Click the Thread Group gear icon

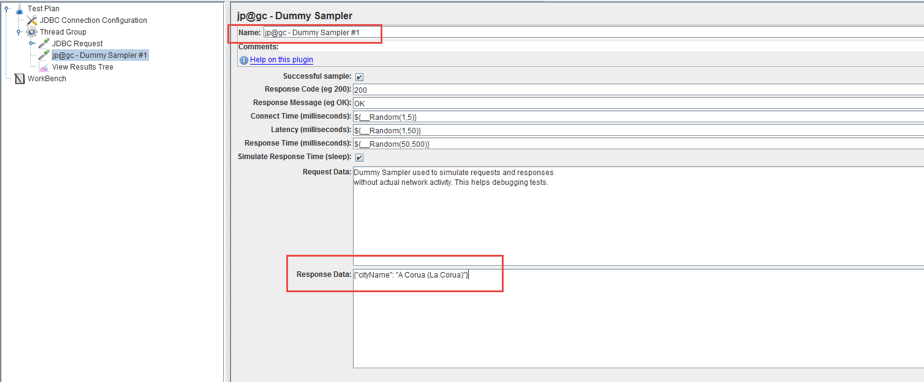(x=31, y=32)
